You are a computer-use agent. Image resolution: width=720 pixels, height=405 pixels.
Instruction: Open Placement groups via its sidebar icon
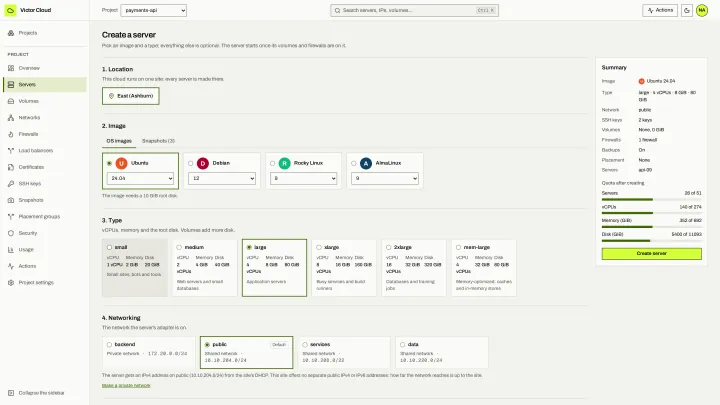pyautogui.click(x=11, y=217)
